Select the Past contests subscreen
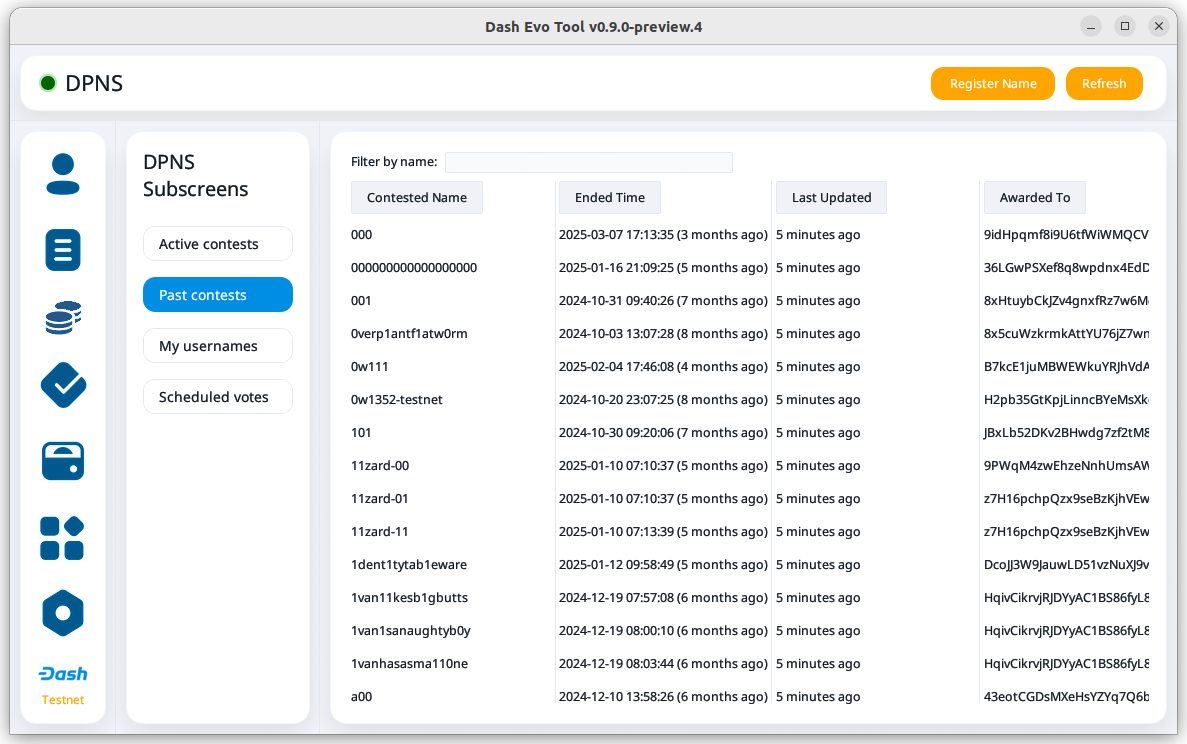Screen dimensions: 1187x744 pos(218,295)
